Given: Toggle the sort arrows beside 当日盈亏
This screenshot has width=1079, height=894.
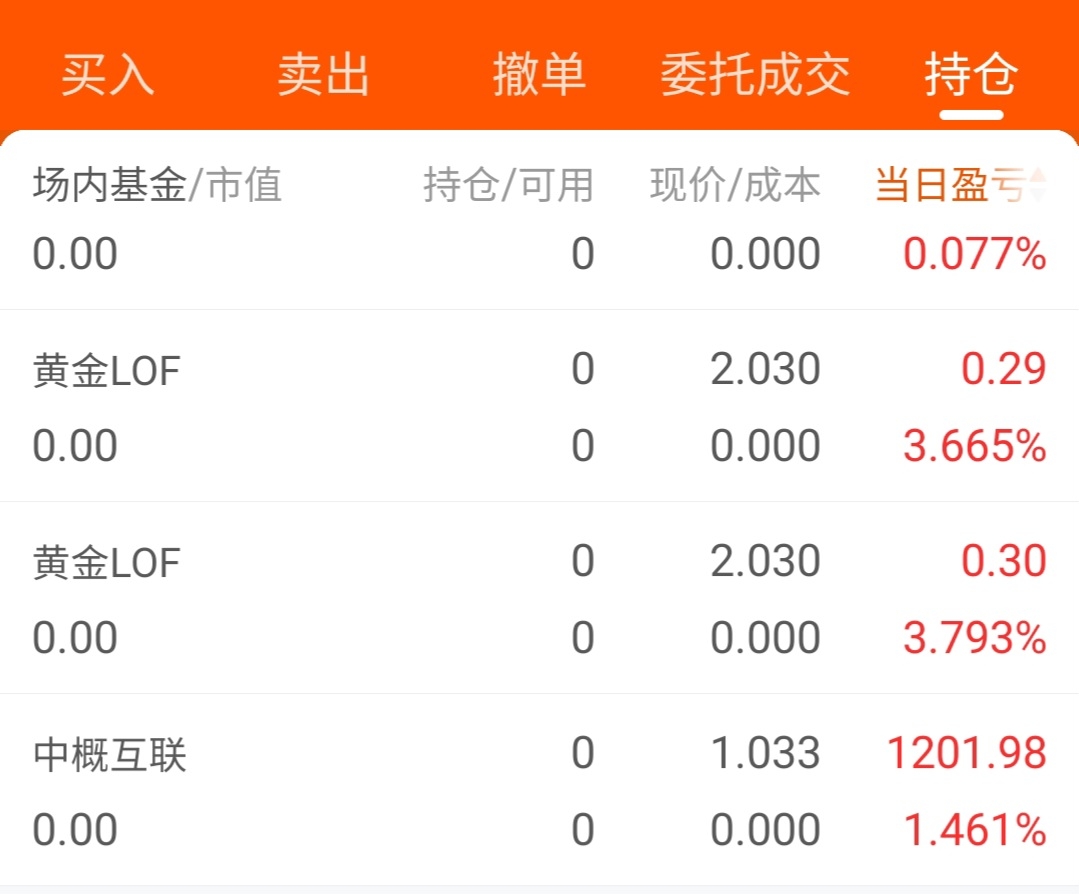Looking at the screenshot, I should pos(1039,185).
